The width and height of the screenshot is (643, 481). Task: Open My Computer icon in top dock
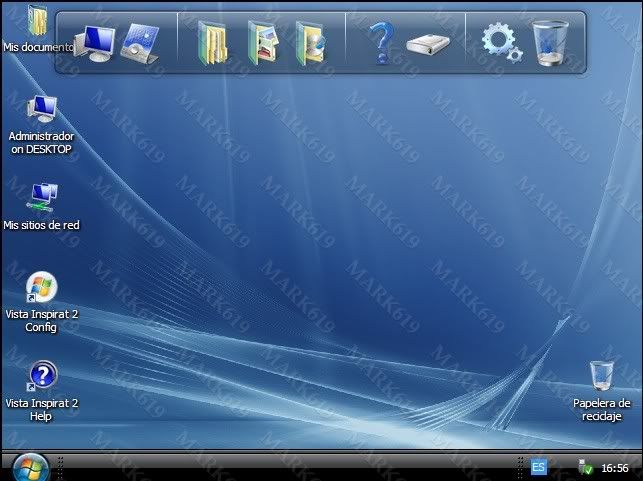pyautogui.click(x=95, y=44)
